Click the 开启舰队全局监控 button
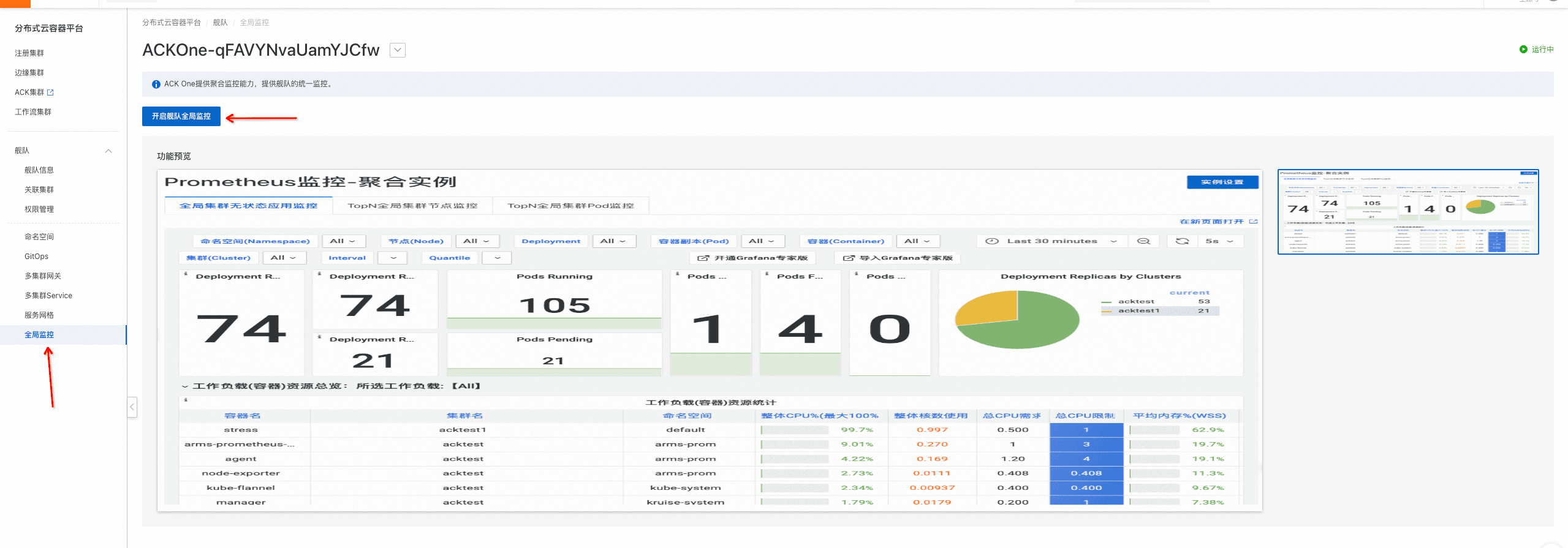 click(181, 116)
